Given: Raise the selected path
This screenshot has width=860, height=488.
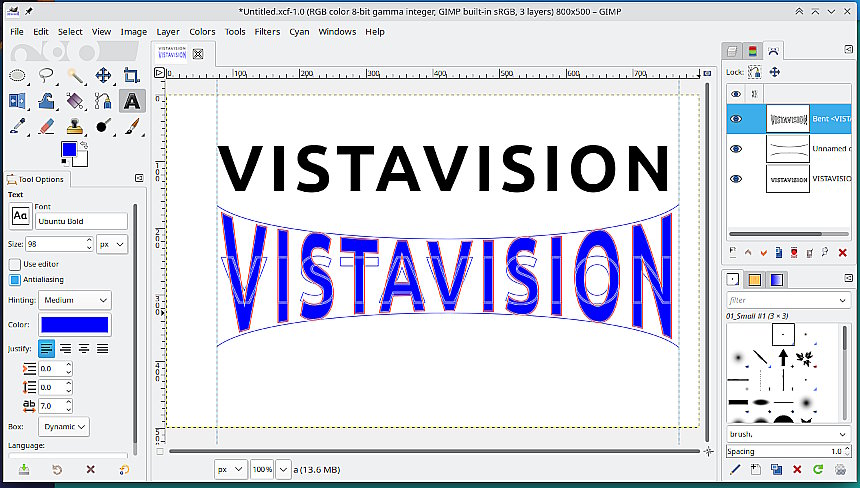Looking at the screenshot, I should pos(748,253).
